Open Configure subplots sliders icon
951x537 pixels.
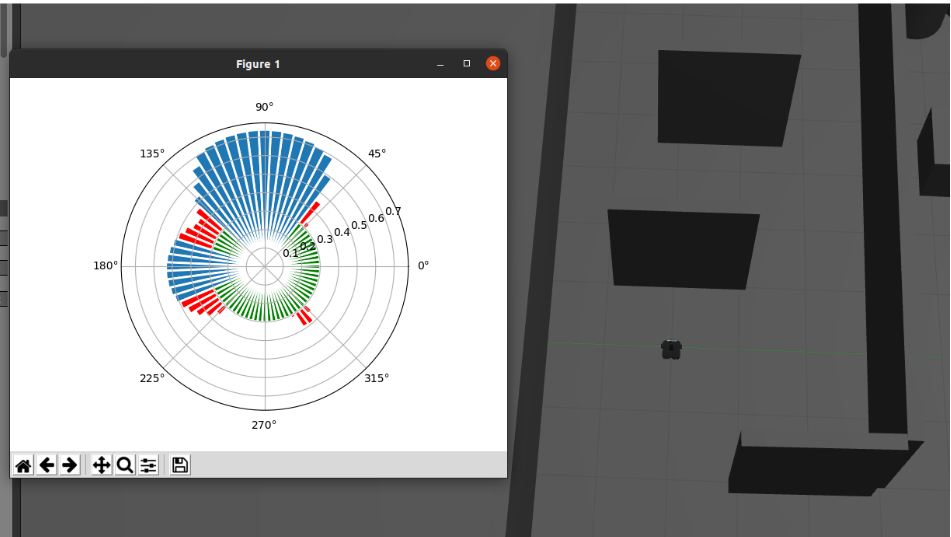point(148,465)
